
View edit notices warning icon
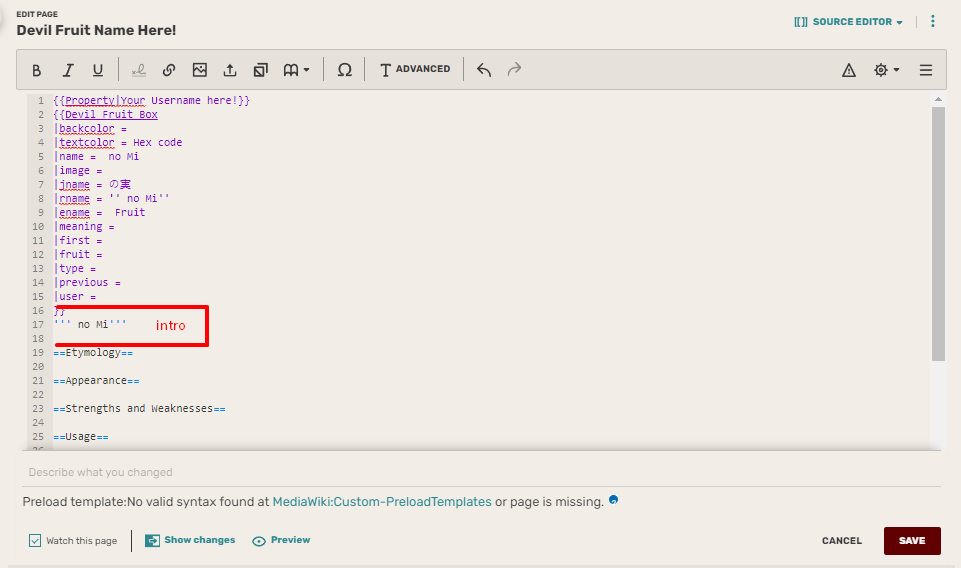tap(849, 70)
